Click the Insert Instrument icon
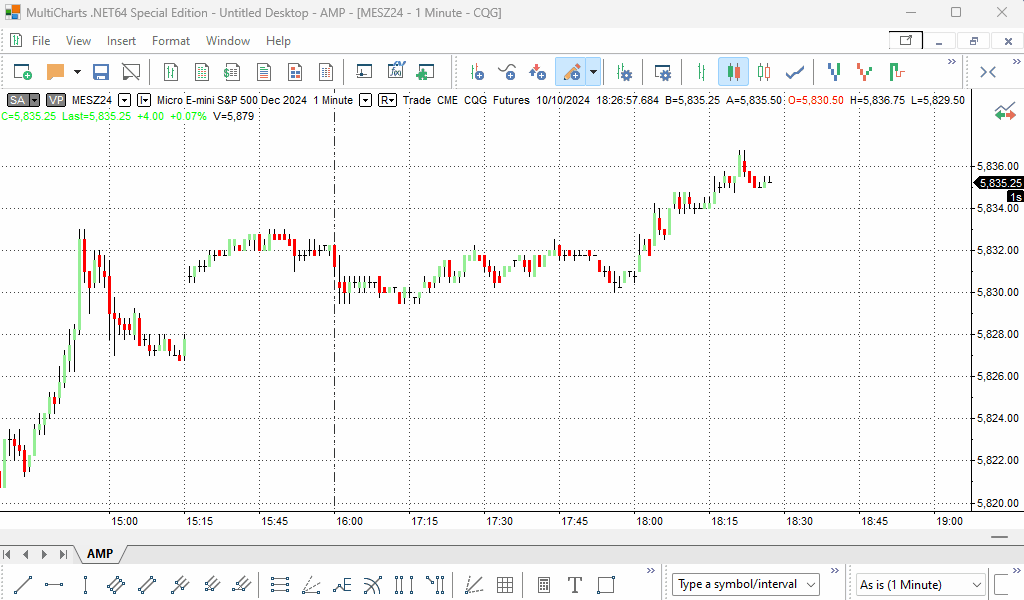The width and height of the screenshot is (1024, 600). 477,72
